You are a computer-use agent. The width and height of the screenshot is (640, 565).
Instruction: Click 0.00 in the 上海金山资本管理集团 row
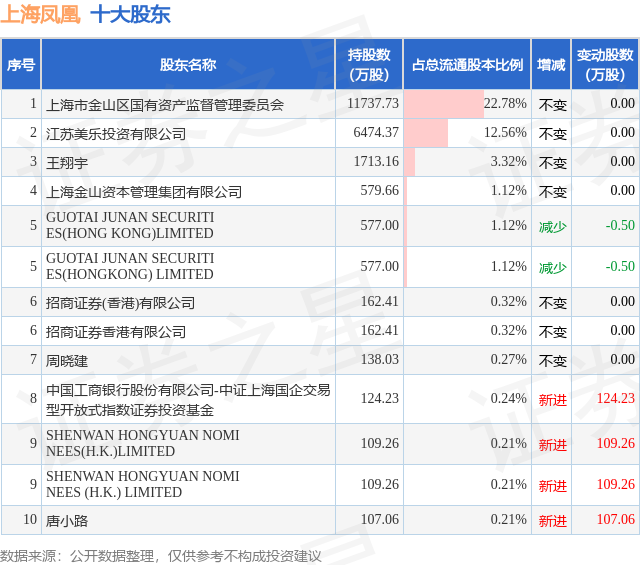(x=622, y=190)
